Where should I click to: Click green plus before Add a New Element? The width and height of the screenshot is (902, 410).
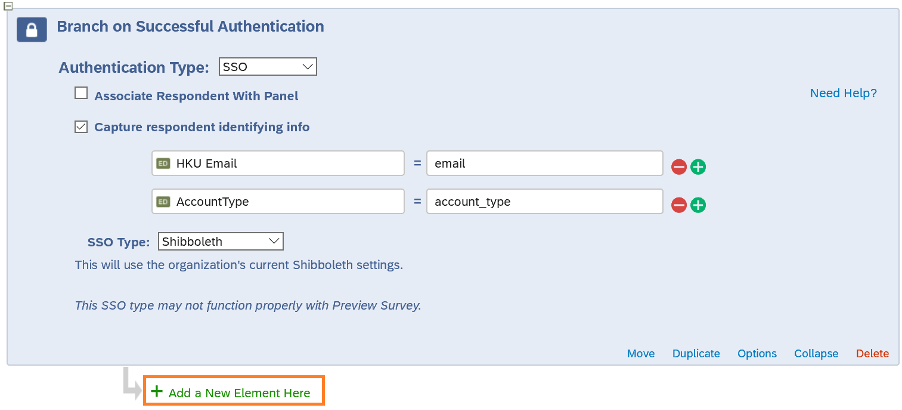[157, 392]
